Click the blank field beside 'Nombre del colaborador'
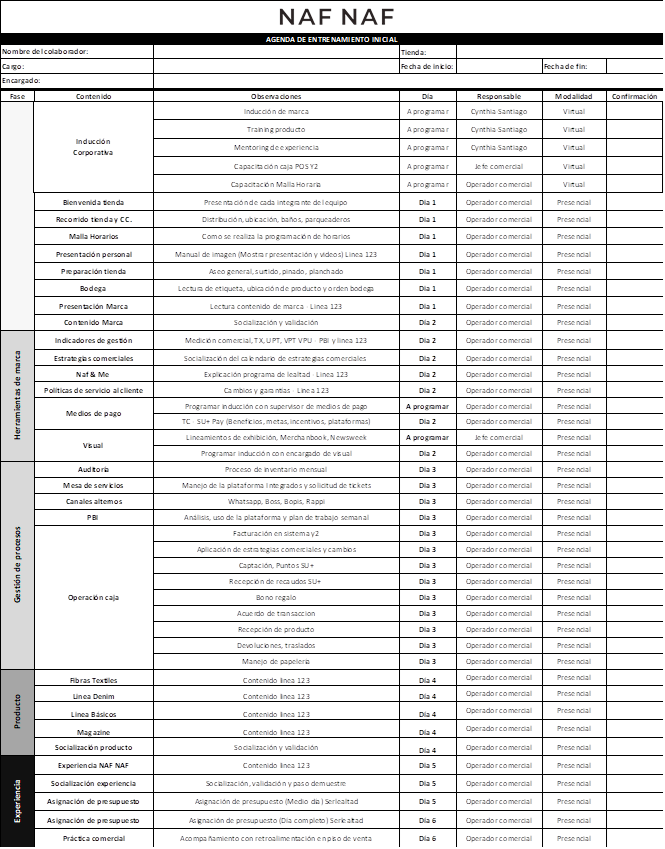Screen dimensions: 665x849 pos(276,51)
